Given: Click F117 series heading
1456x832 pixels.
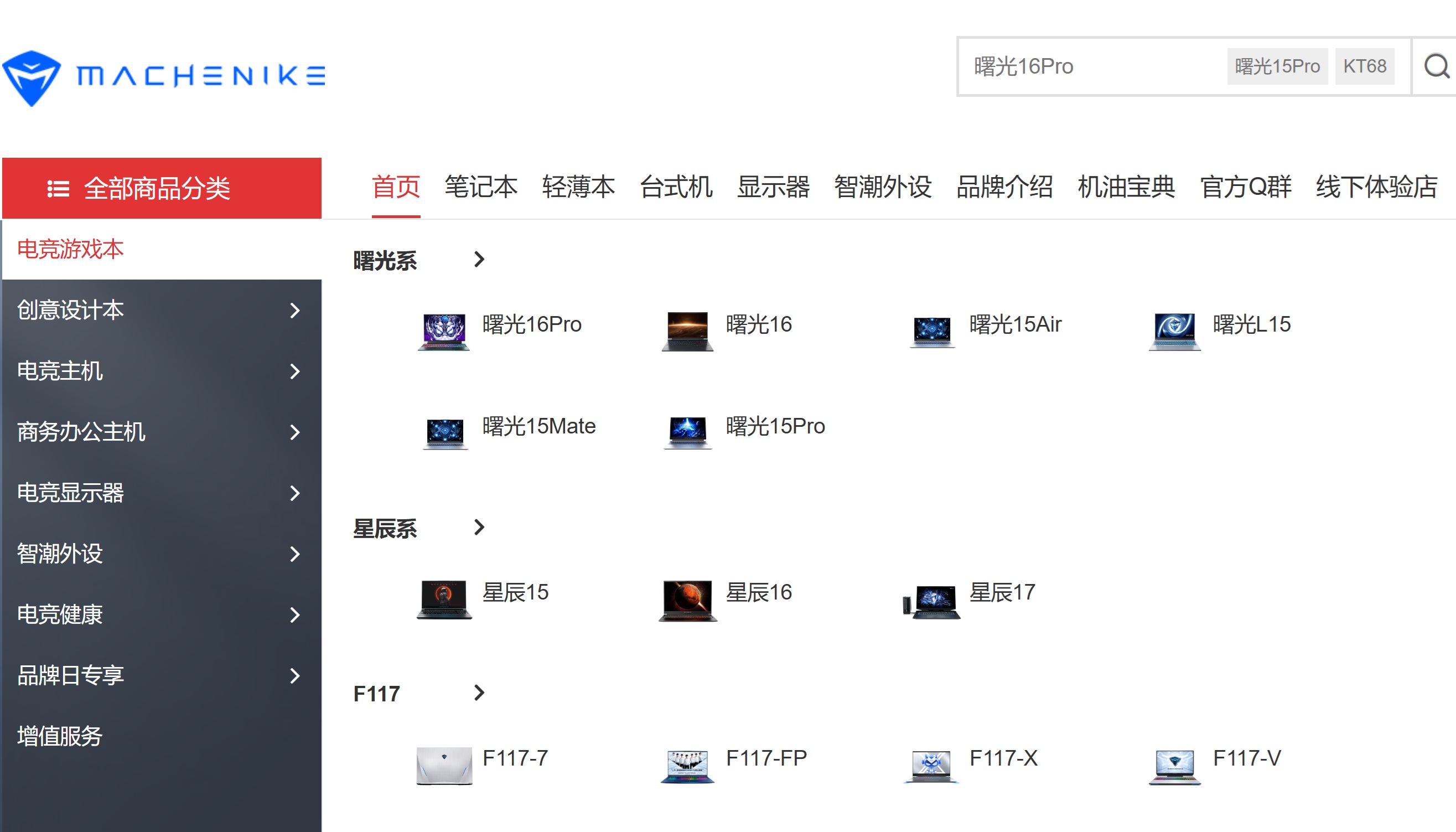Looking at the screenshot, I should [x=376, y=694].
